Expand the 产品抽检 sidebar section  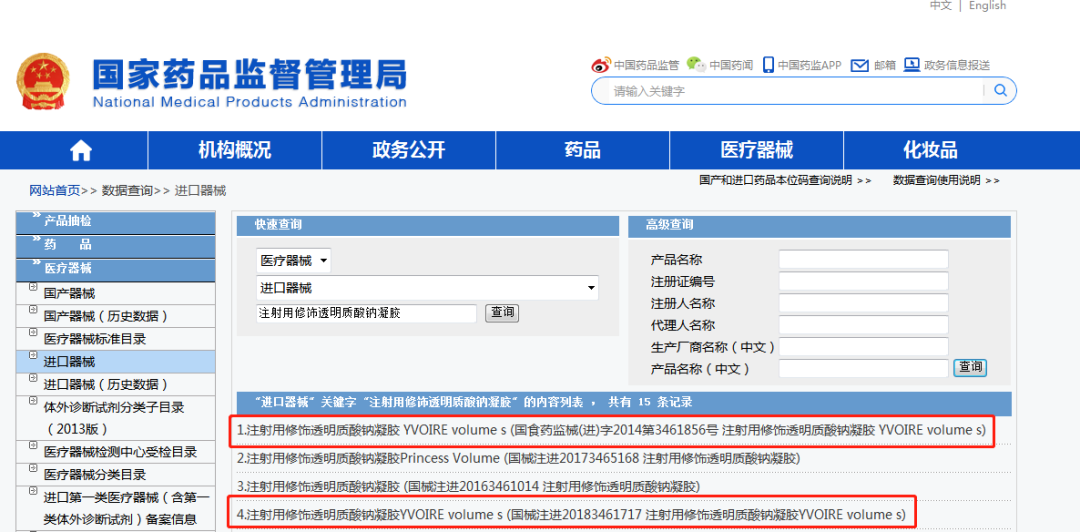coord(115,222)
